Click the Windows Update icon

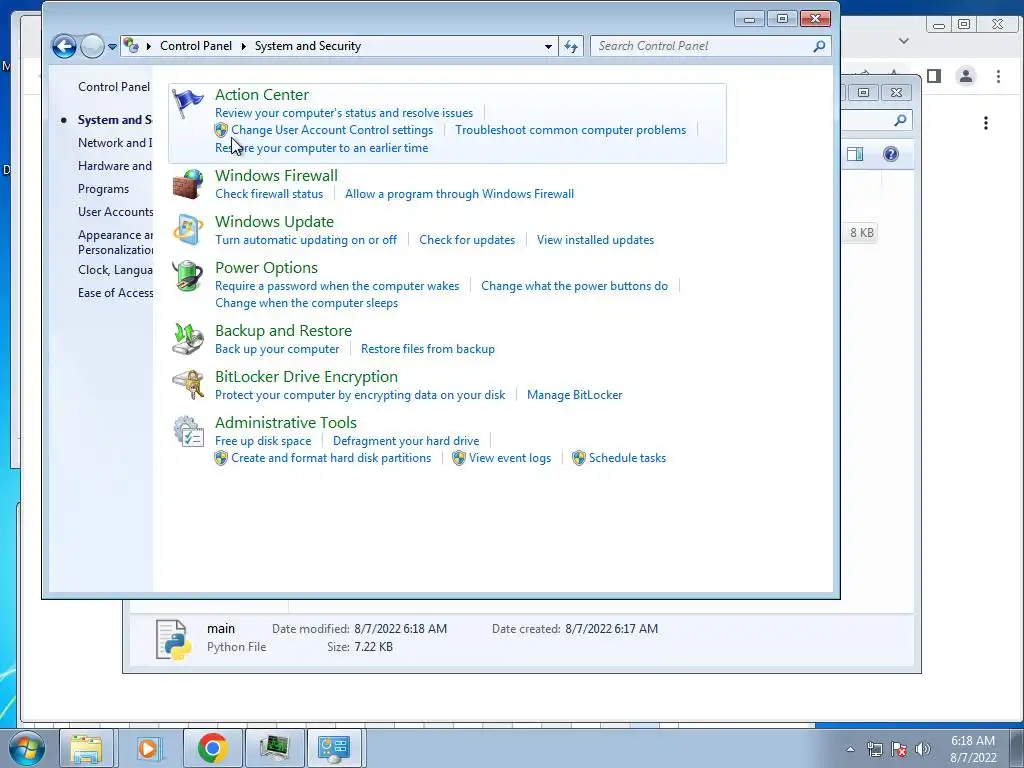click(x=188, y=230)
